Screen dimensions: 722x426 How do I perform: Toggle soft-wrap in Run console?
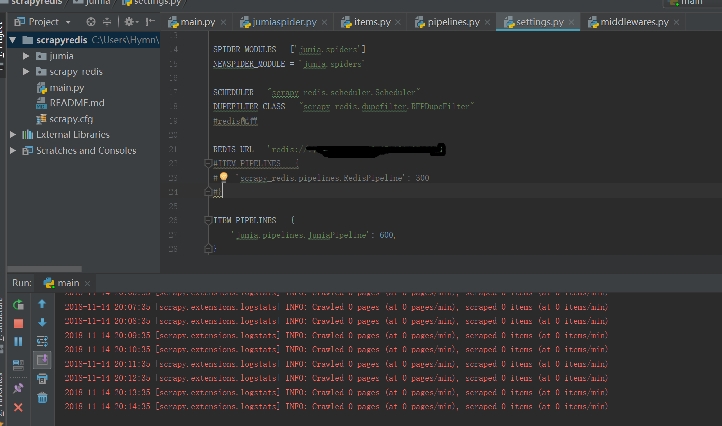[42, 341]
